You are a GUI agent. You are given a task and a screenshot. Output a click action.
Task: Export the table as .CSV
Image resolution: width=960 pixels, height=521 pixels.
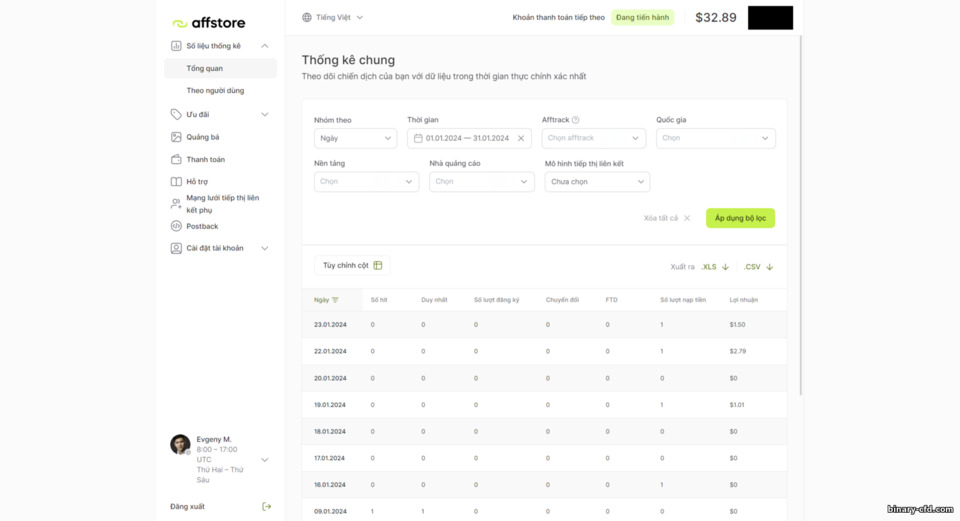[759, 267]
